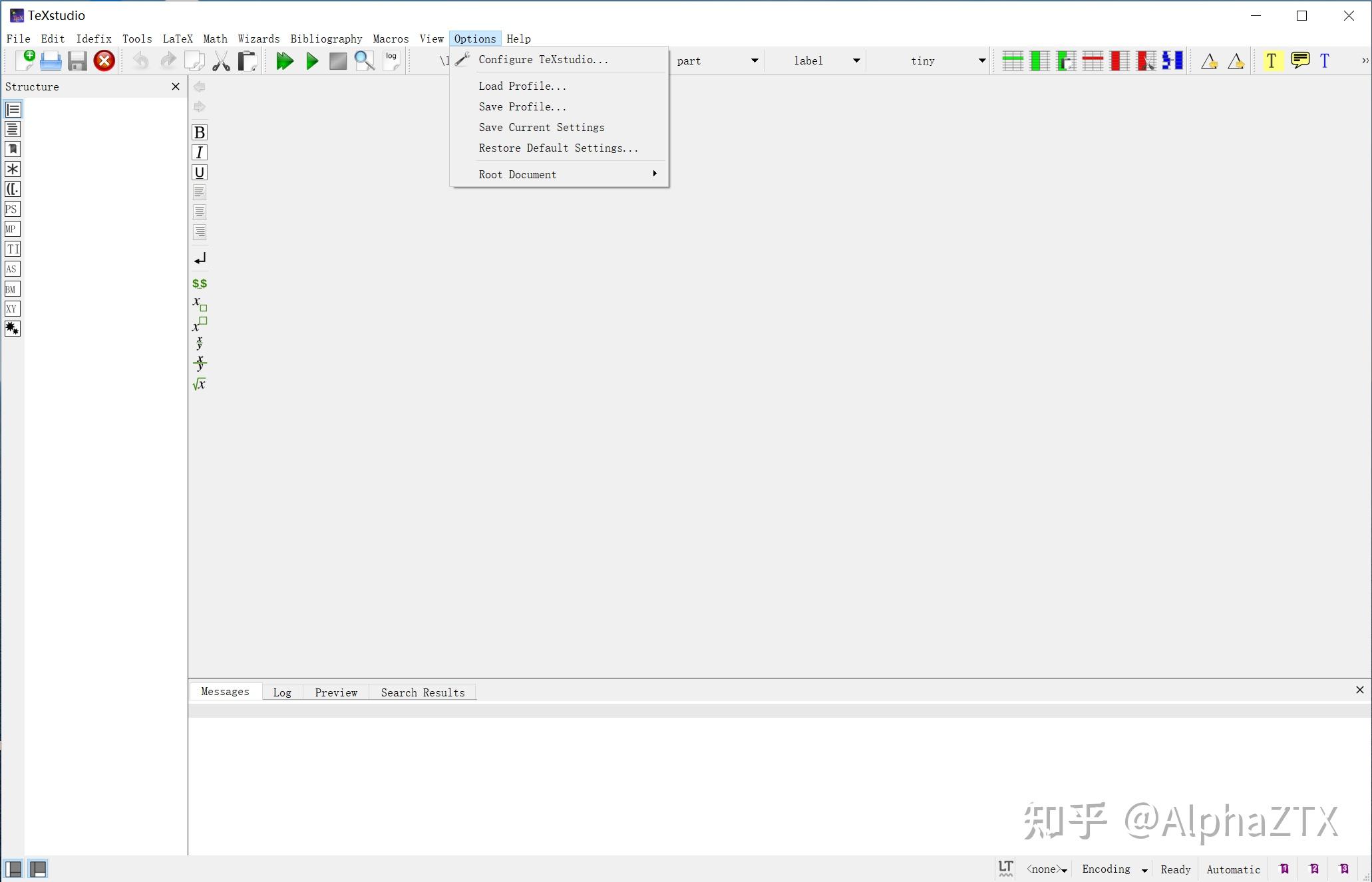Screen dimensions: 1372x882
Task: Stop the running compilation
Action: click(337, 61)
